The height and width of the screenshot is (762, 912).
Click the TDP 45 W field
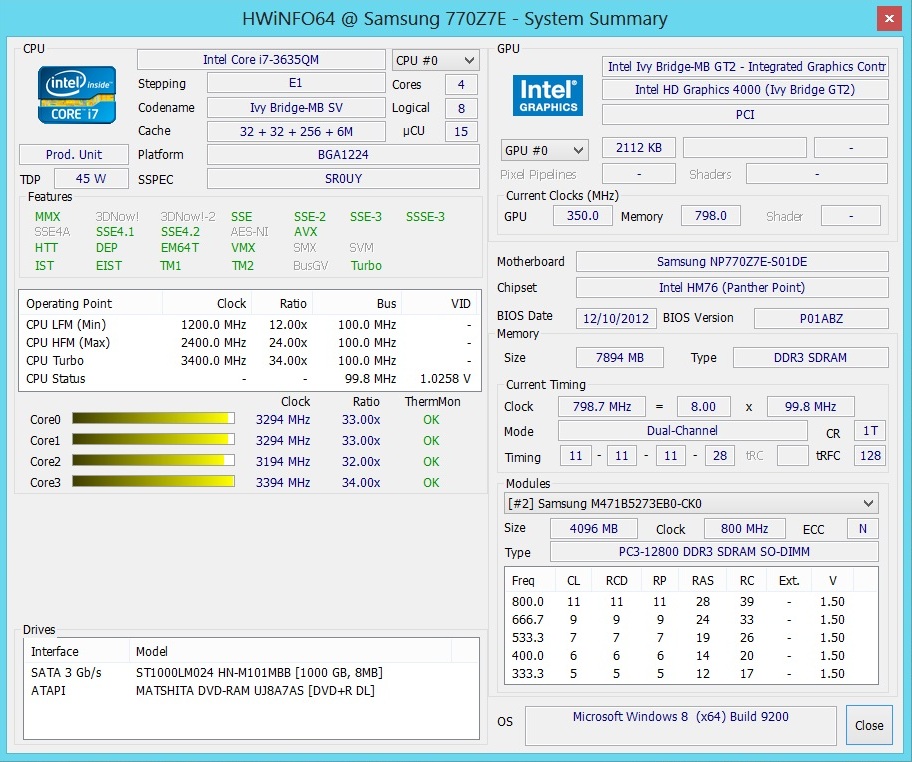click(x=91, y=179)
